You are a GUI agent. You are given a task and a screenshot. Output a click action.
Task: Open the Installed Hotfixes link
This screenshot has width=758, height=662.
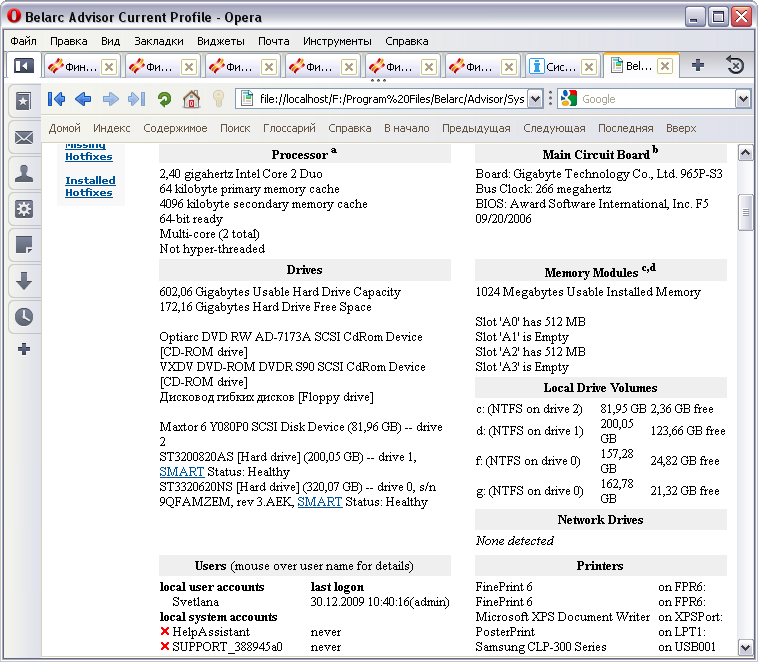(x=90, y=186)
